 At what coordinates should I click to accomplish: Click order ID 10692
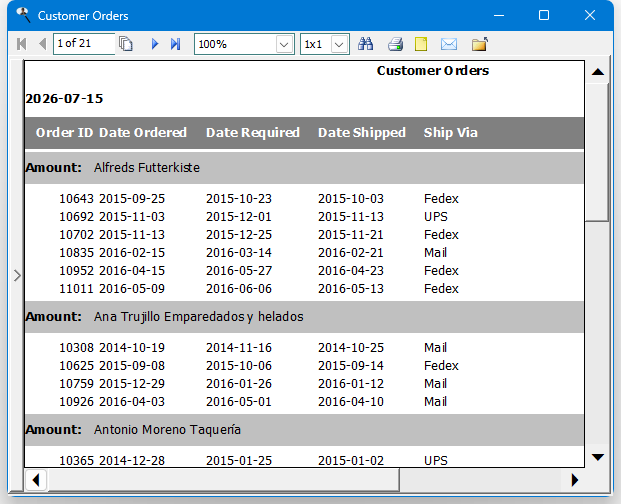76,217
